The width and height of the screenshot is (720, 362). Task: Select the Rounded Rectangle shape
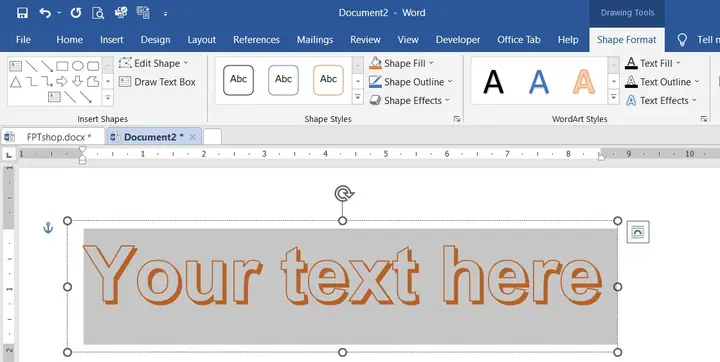[93, 66]
